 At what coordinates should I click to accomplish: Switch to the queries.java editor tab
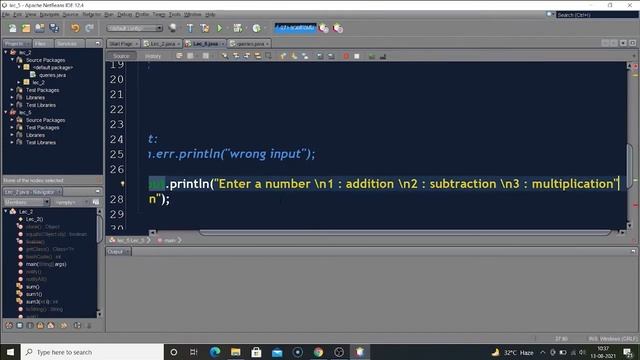[x=249, y=43]
